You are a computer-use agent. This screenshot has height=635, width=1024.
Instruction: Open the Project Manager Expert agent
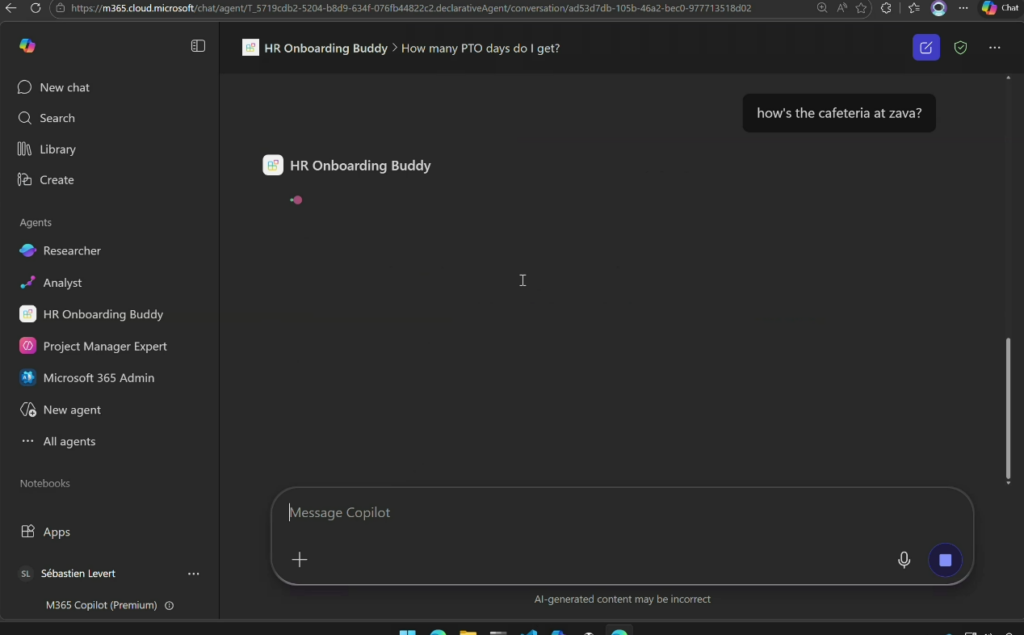tap(93, 346)
